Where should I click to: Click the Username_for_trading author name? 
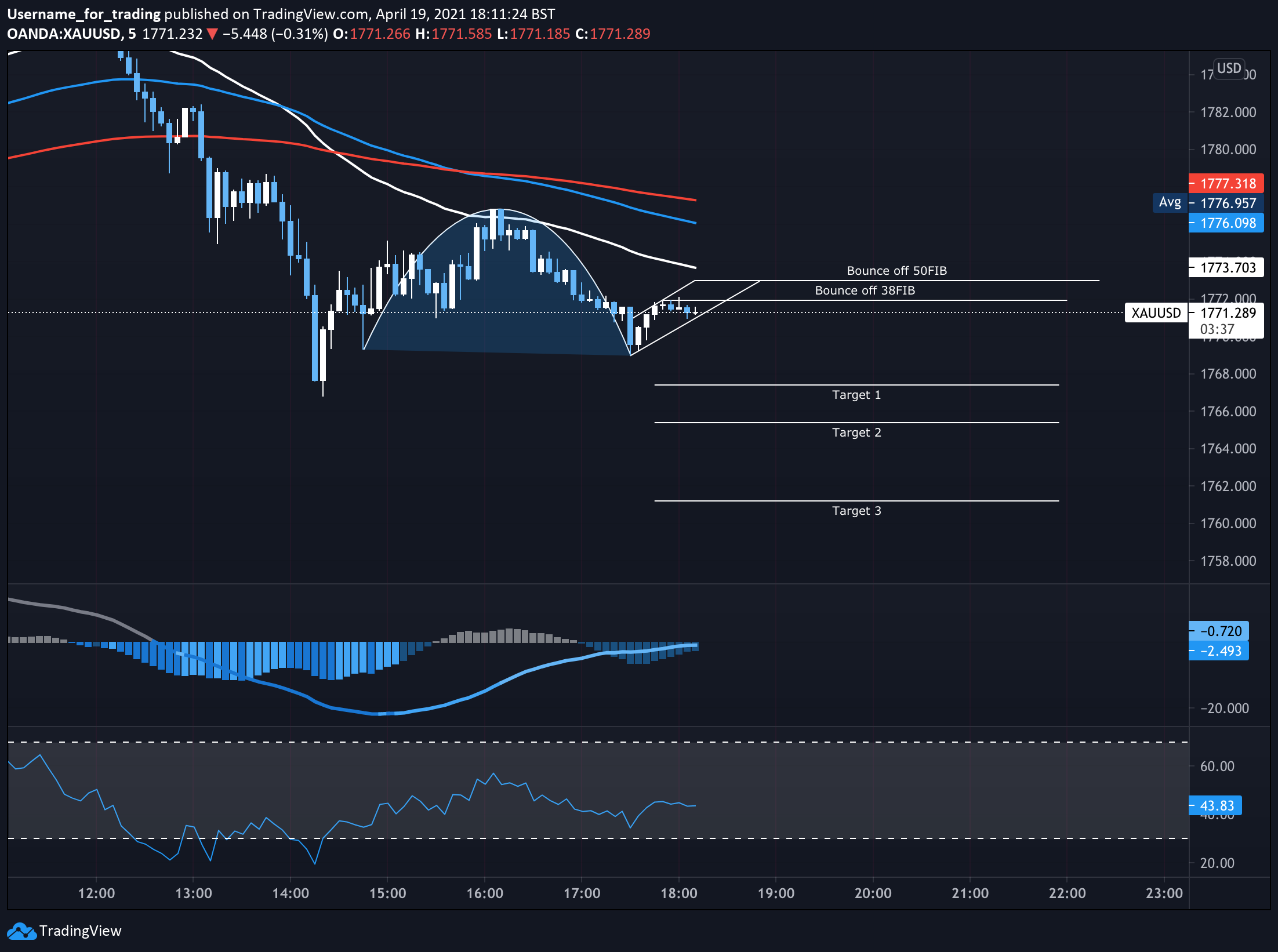pyautogui.click(x=83, y=14)
